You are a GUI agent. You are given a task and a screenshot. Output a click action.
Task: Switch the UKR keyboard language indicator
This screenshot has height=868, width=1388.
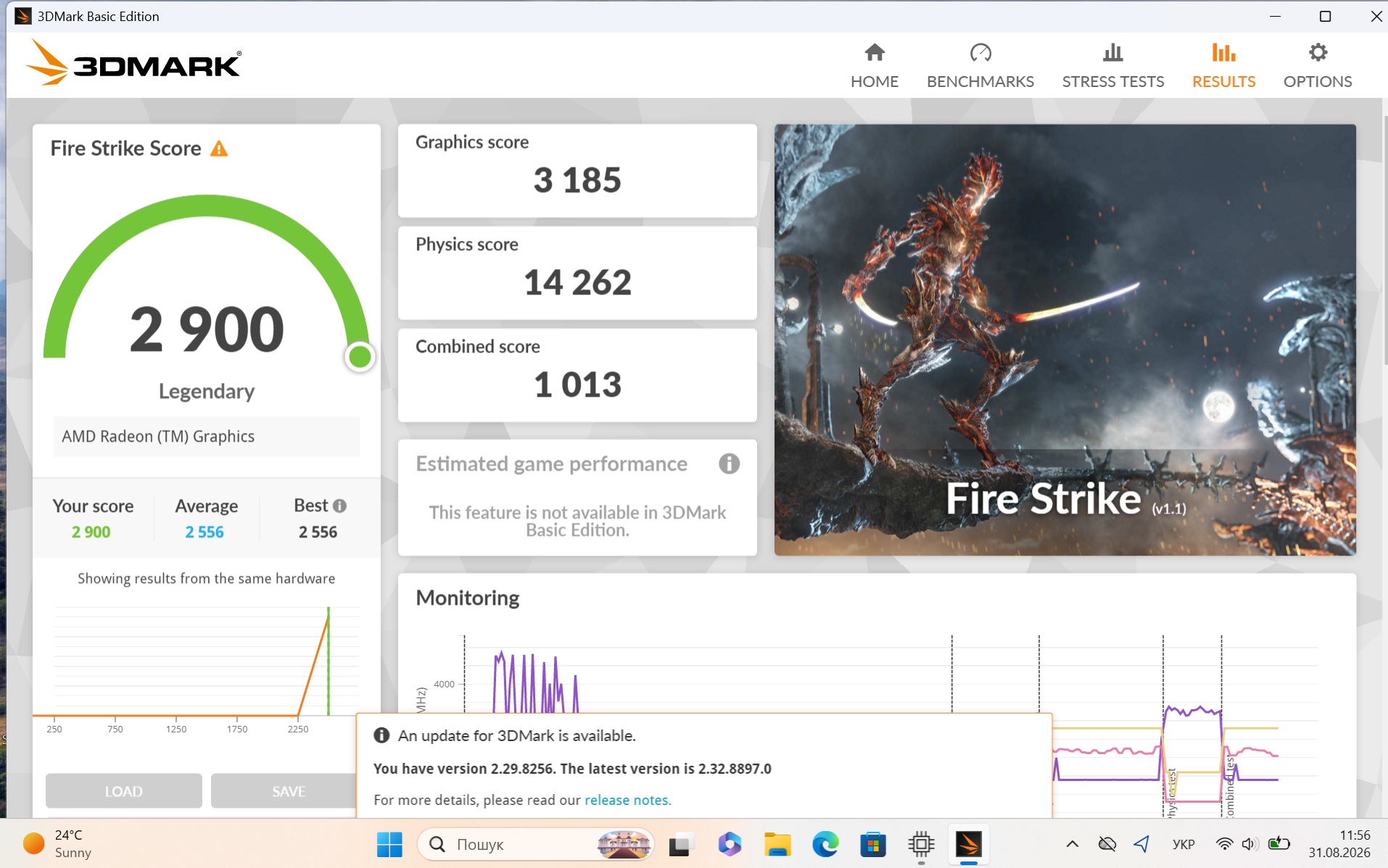click(x=1183, y=844)
